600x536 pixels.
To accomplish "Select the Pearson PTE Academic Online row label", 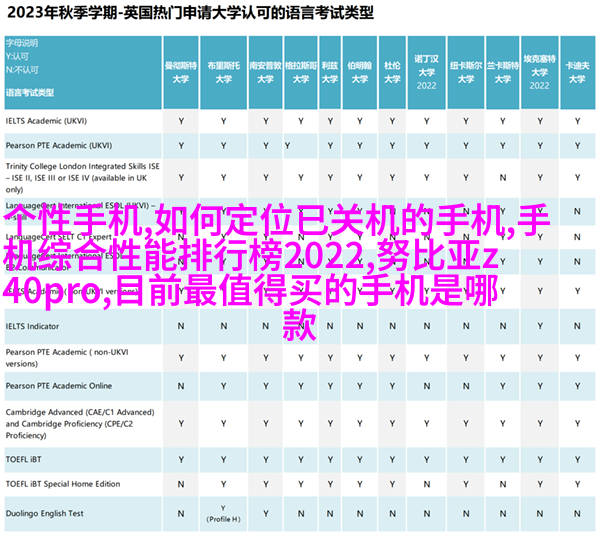I will 59,386.
